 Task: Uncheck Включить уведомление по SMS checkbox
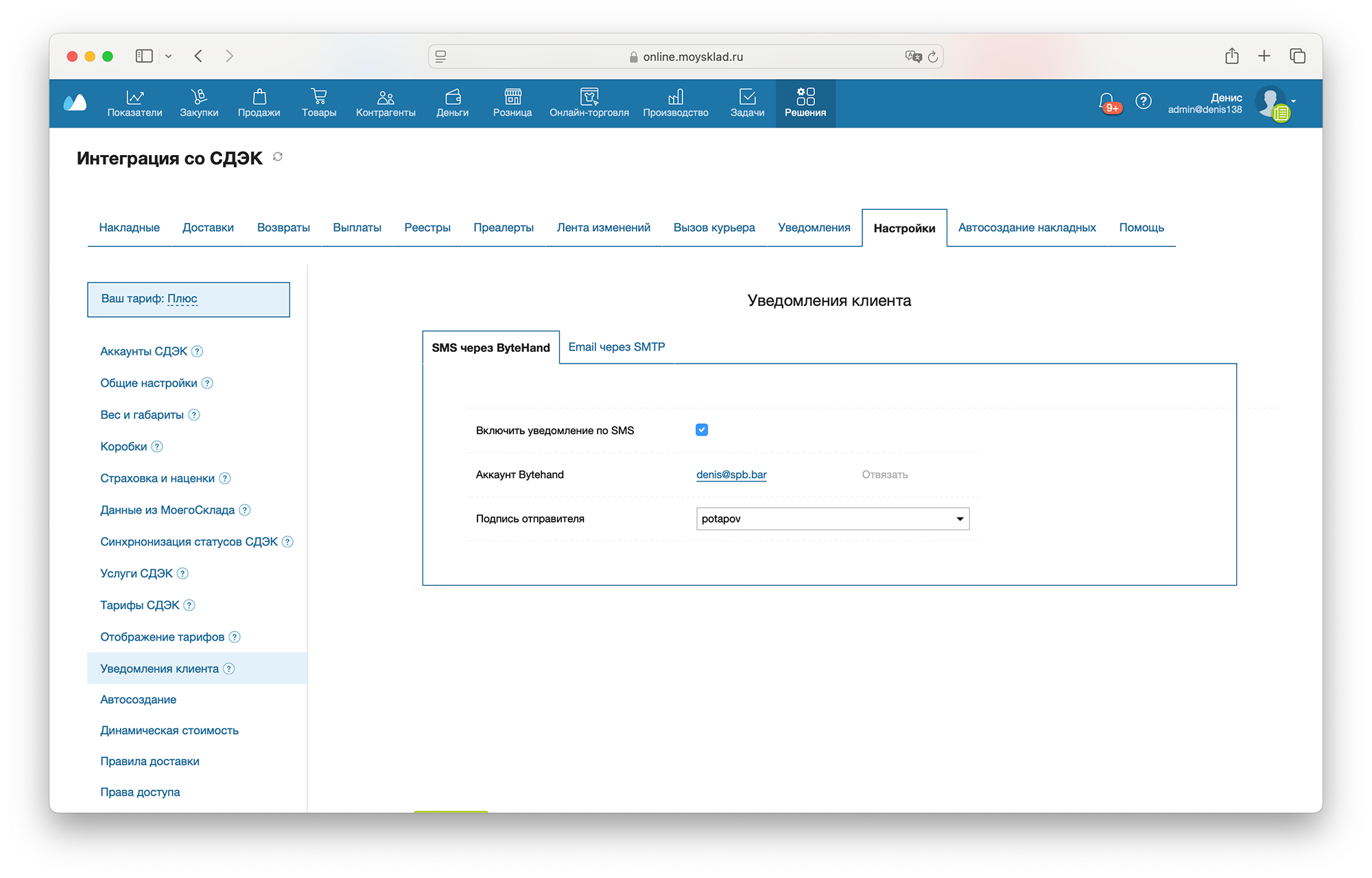click(x=701, y=430)
